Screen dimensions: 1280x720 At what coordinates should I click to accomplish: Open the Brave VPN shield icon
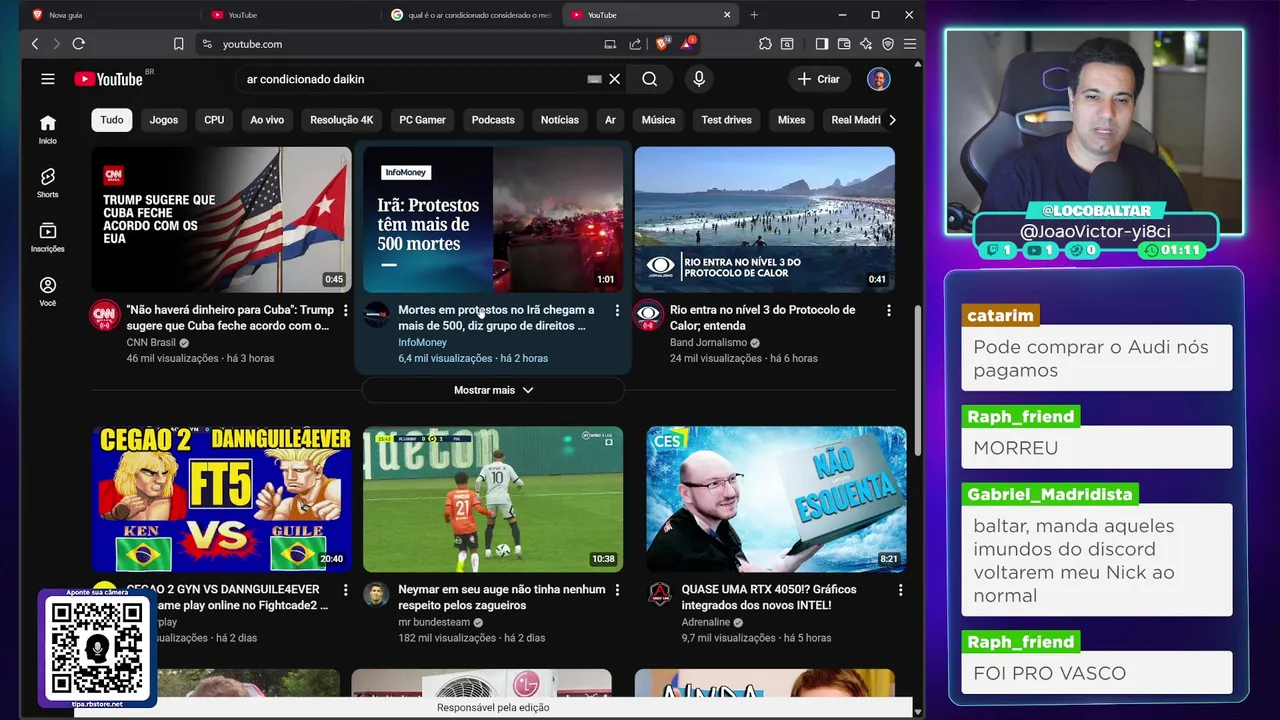pyautogui.click(x=888, y=44)
